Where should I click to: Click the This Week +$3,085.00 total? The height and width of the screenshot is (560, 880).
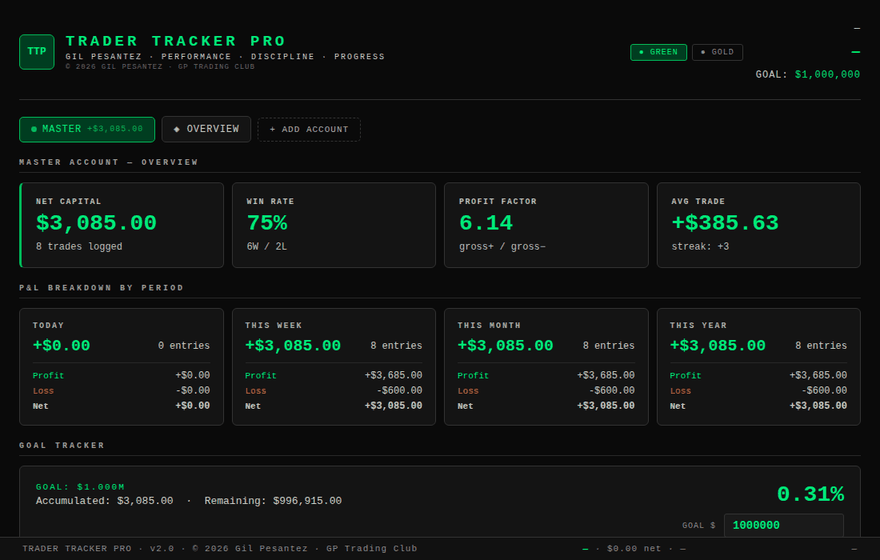pyautogui.click(x=293, y=345)
